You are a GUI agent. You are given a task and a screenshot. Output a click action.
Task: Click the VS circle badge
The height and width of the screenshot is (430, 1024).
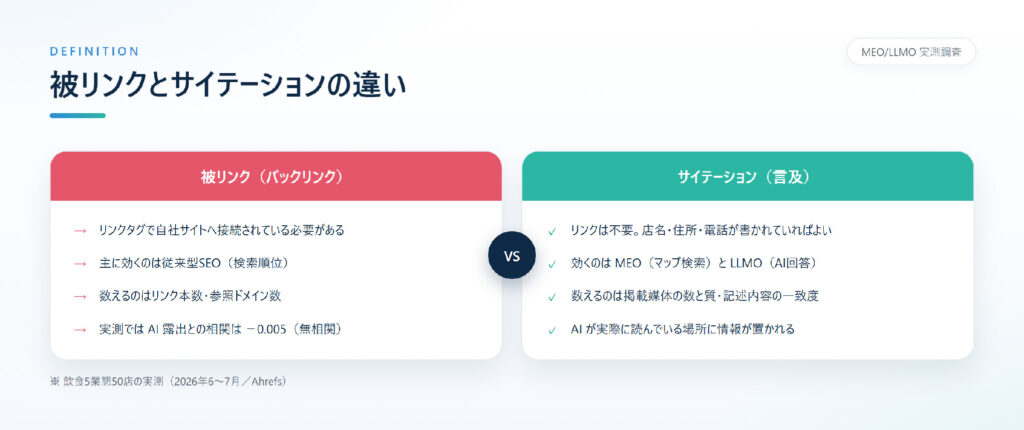pos(512,255)
